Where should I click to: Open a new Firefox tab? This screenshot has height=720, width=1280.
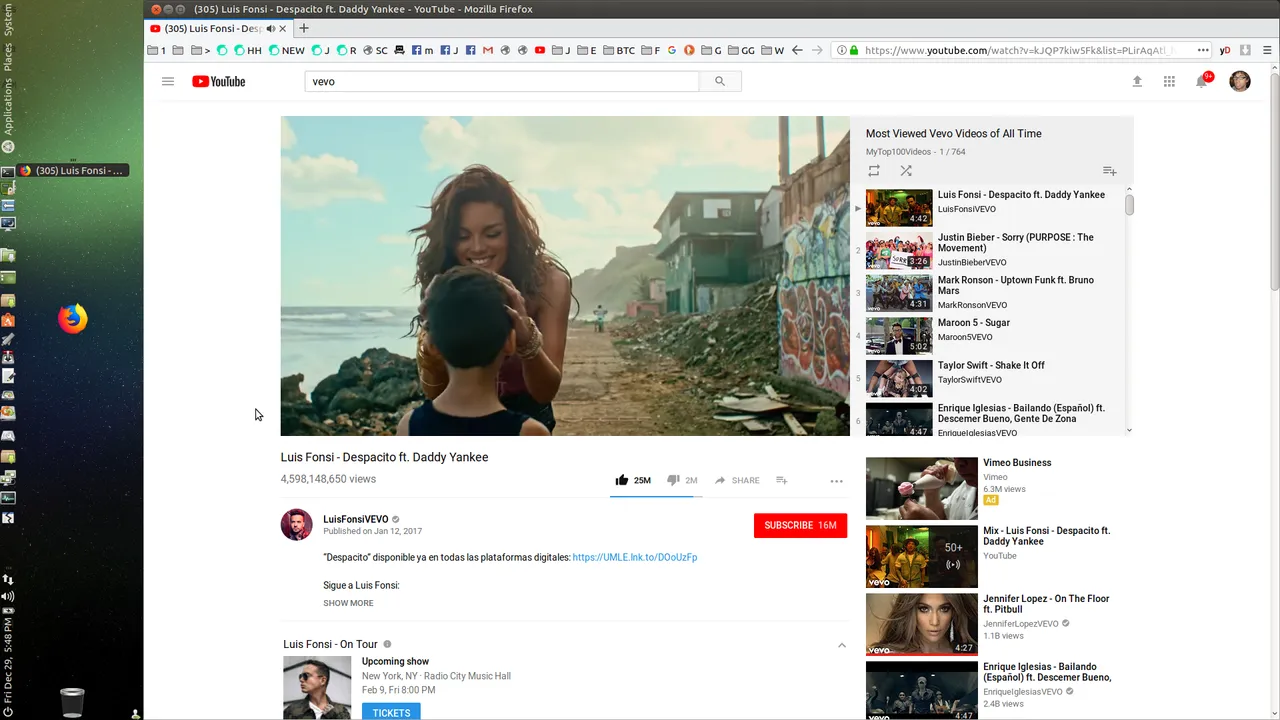(x=304, y=29)
